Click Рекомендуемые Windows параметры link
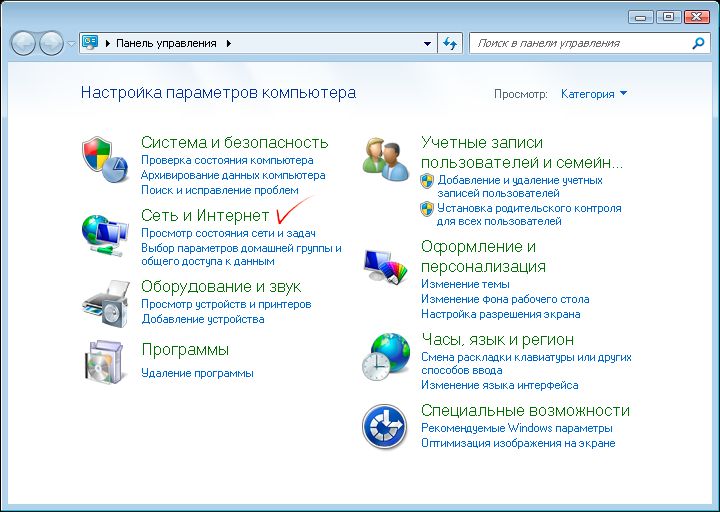The image size is (720, 512). (517, 428)
